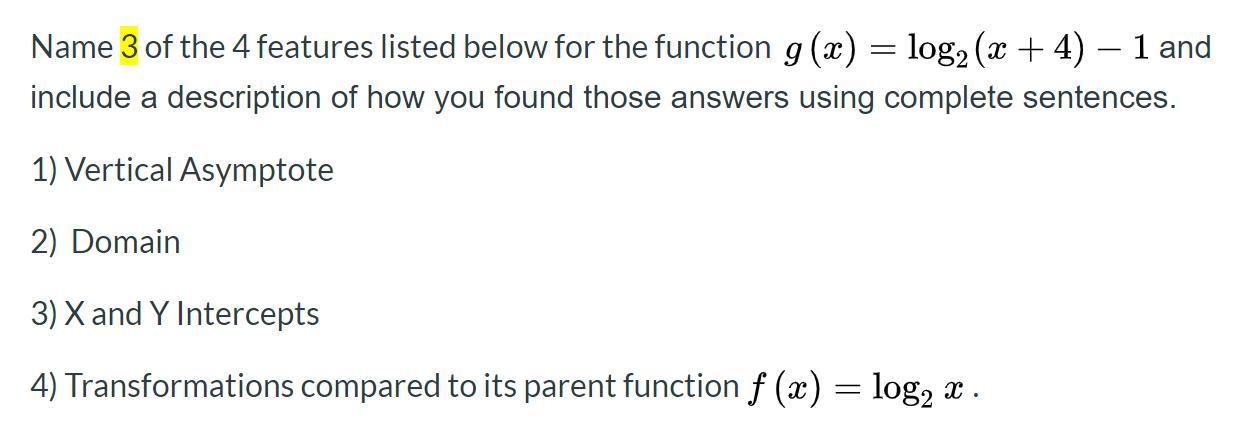This screenshot has height=442, width=1250.
Task: Click the numeral "4)" list marker
Action: (x=45, y=386)
